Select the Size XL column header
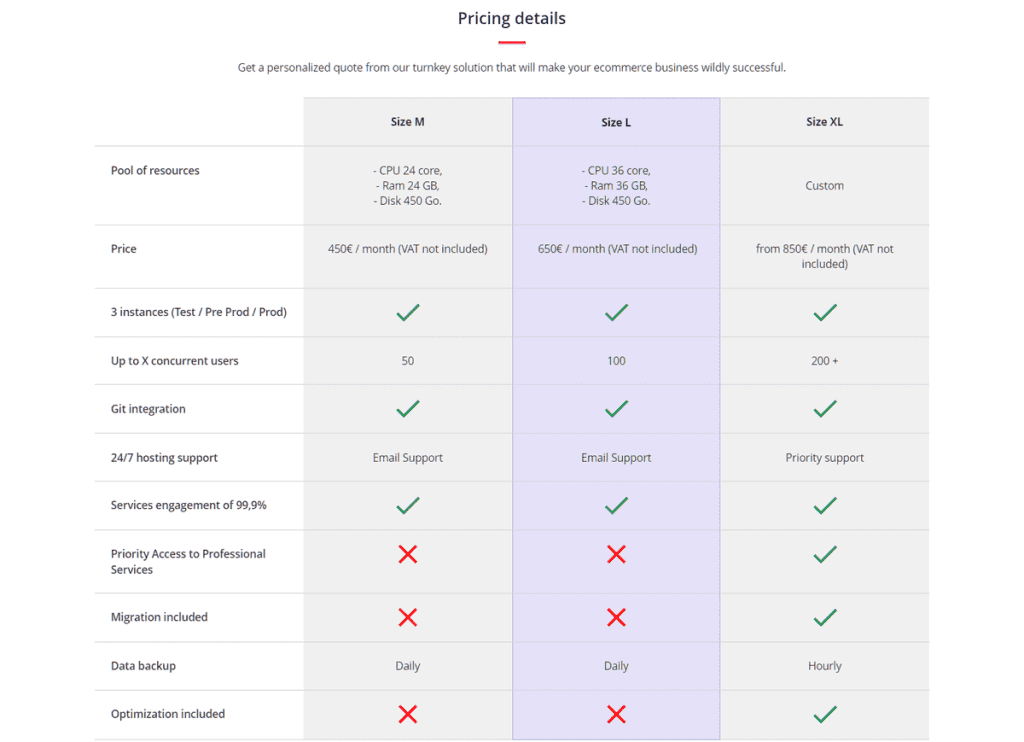Viewport: 1024px width, 742px height. 824,121
